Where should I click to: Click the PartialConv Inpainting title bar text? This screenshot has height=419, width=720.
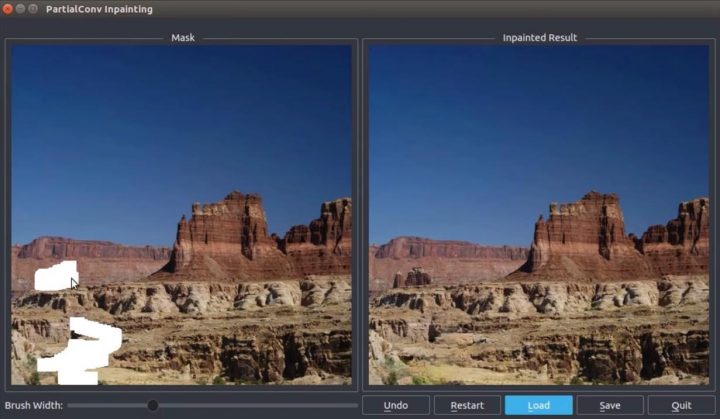point(101,9)
